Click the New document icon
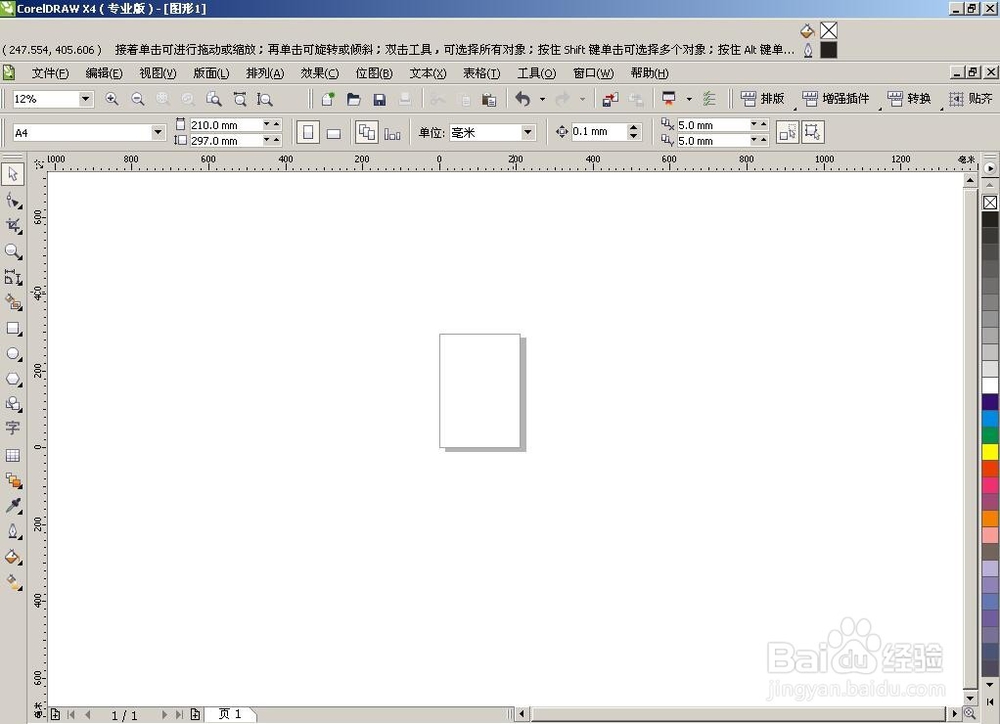 [328, 99]
